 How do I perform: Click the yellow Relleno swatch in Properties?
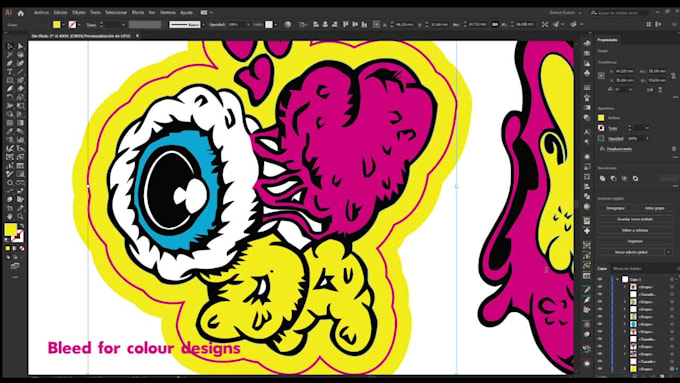click(601, 118)
